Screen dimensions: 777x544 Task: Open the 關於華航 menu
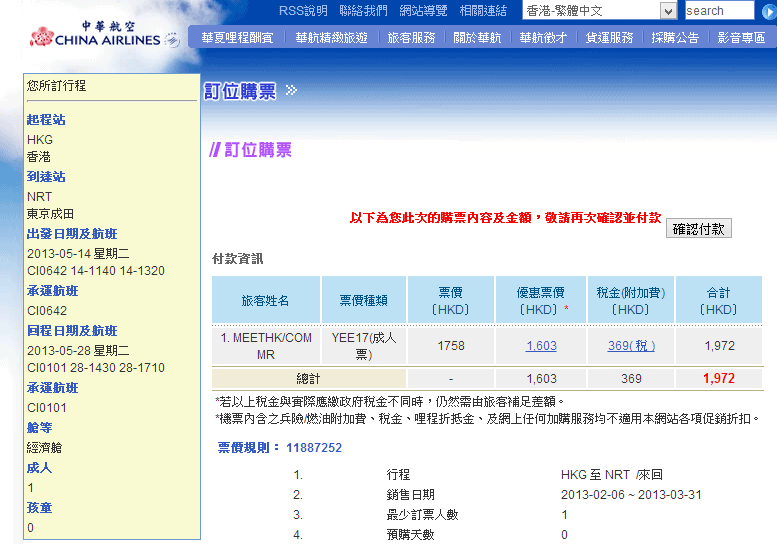tap(477, 38)
